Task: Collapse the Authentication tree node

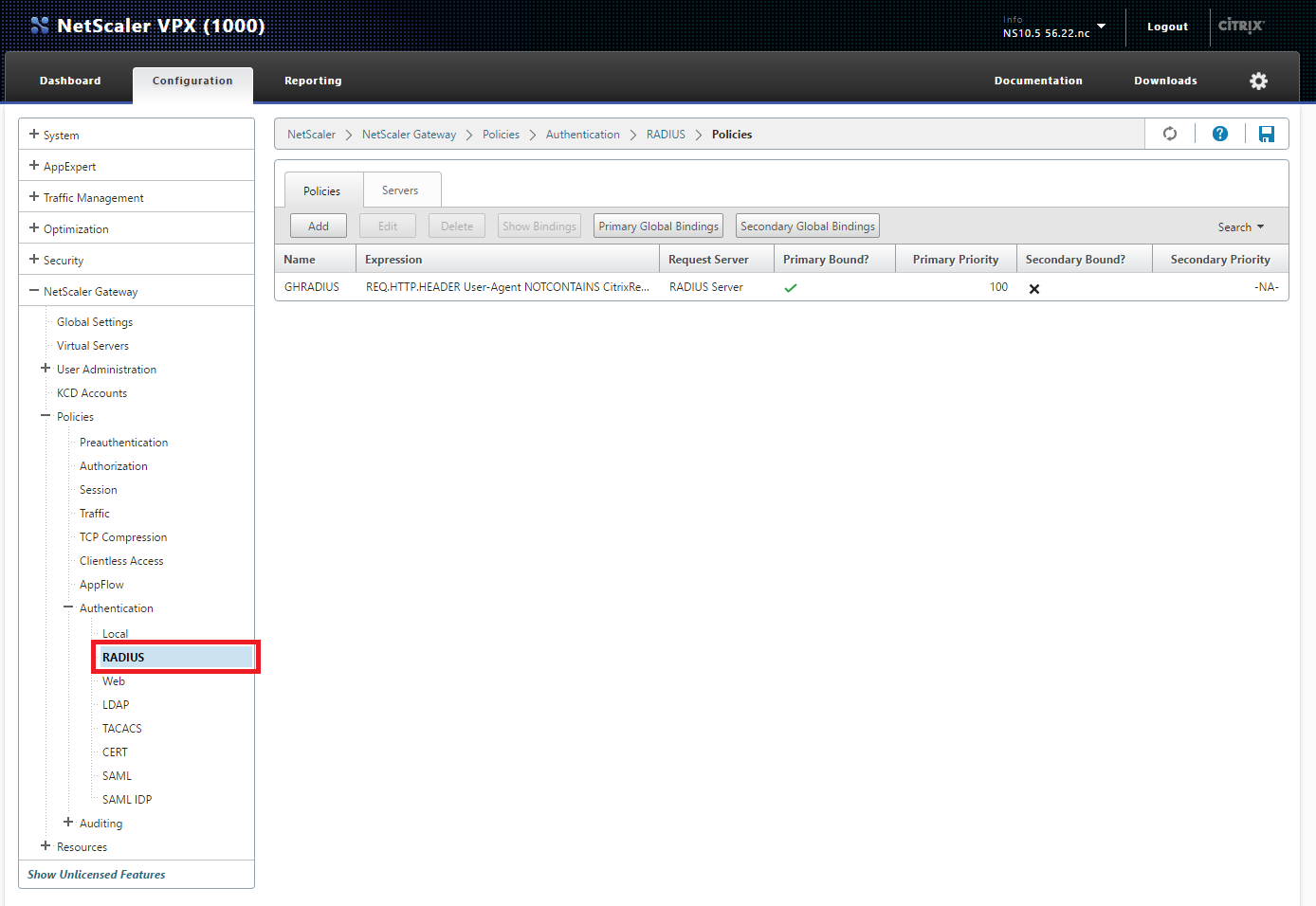Action: (x=68, y=607)
